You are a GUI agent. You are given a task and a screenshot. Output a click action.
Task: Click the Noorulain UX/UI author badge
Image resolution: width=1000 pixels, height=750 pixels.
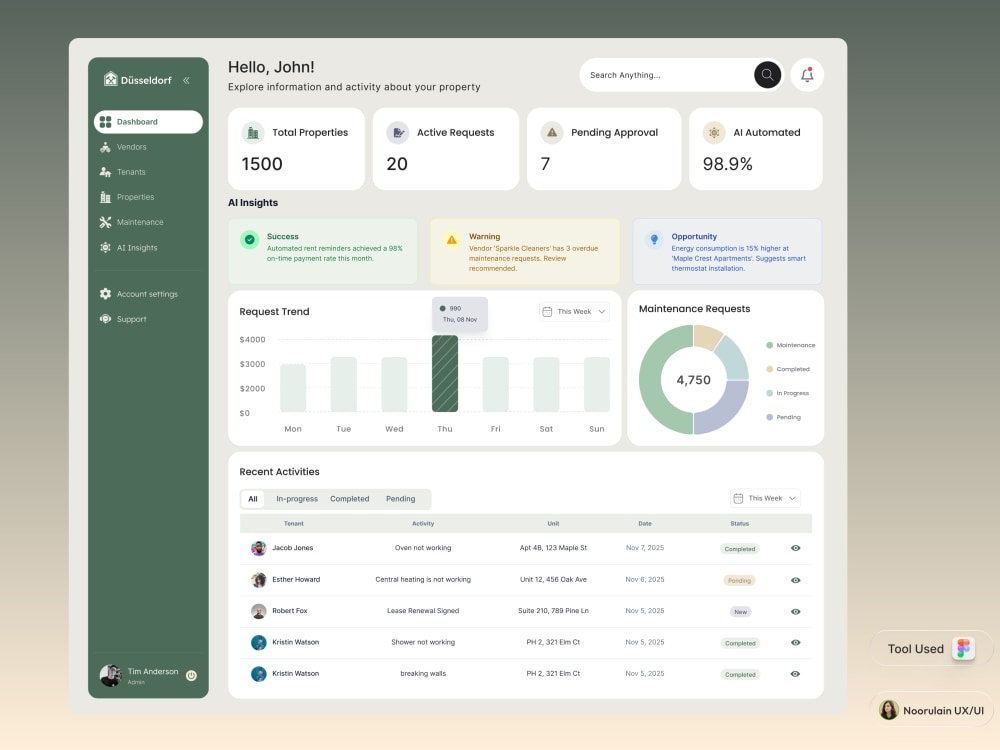(x=931, y=710)
